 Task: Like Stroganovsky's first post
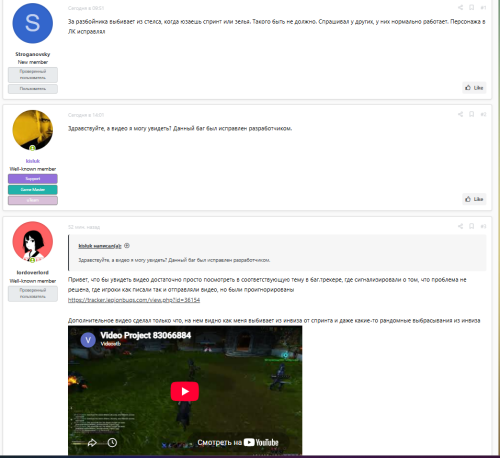[x=474, y=88]
